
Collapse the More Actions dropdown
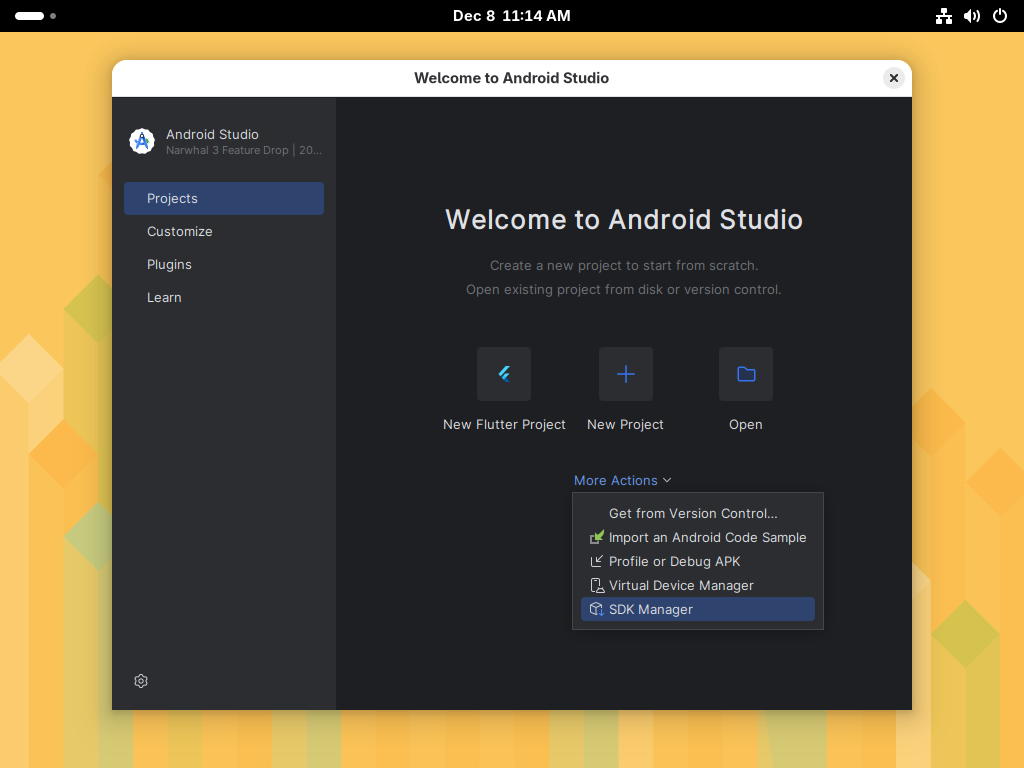(622, 480)
